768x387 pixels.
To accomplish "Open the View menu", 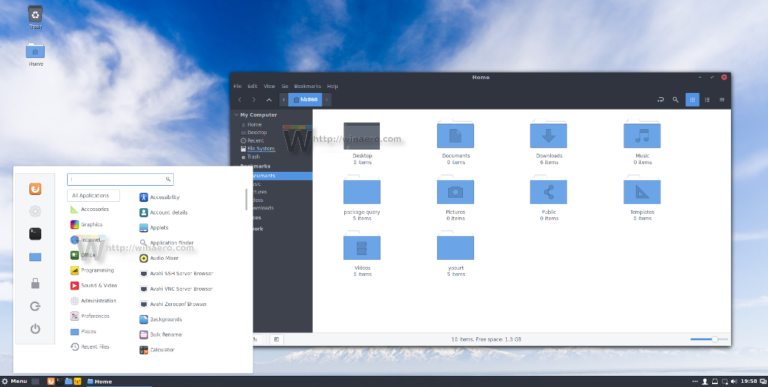I will 269,86.
